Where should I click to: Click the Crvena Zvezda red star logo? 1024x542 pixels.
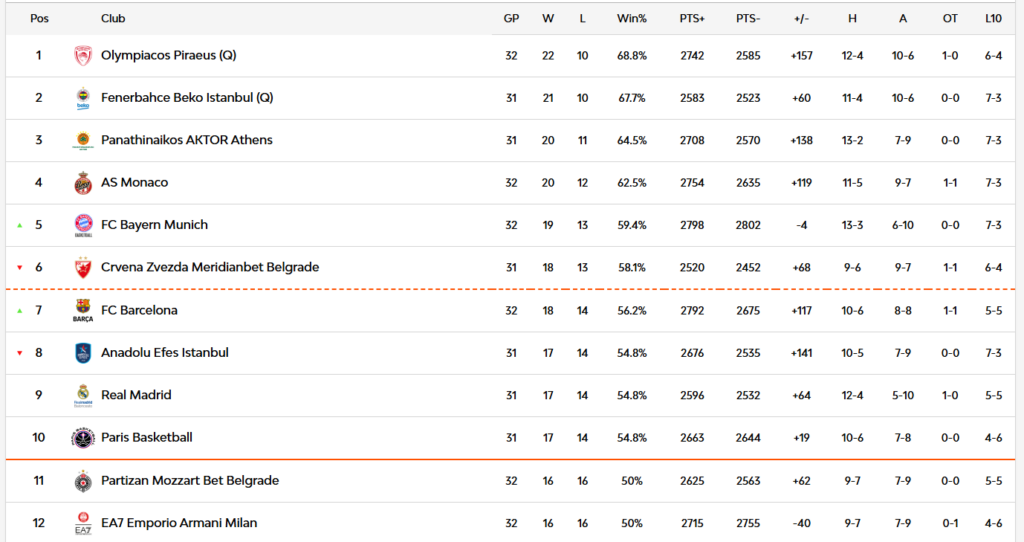coord(83,268)
